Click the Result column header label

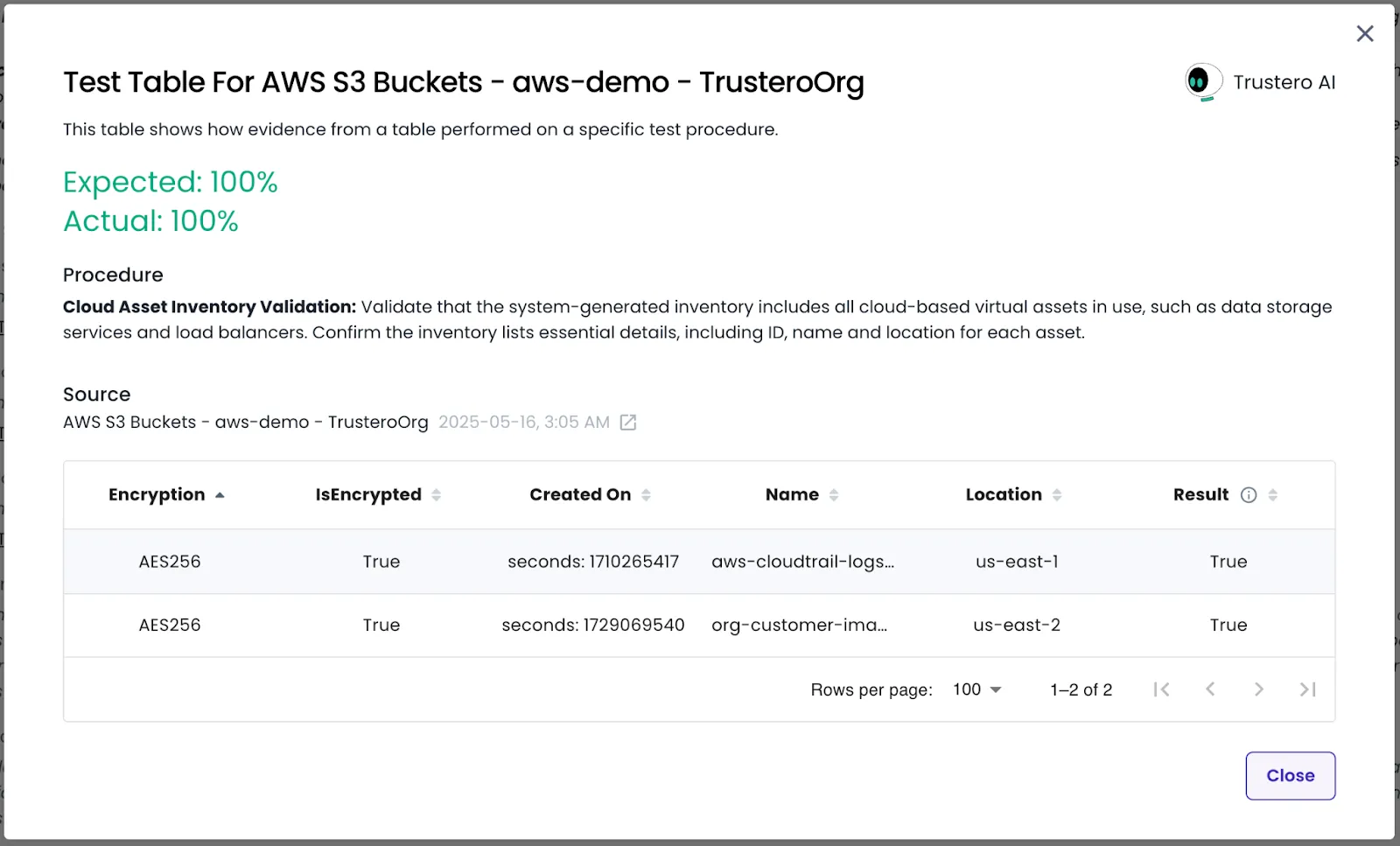coord(1200,495)
